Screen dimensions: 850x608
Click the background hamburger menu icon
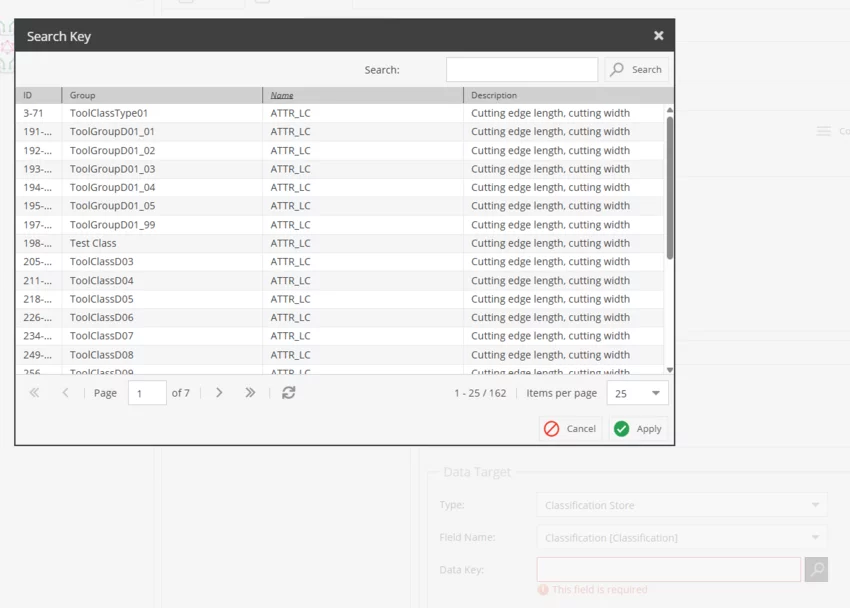(x=823, y=131)
